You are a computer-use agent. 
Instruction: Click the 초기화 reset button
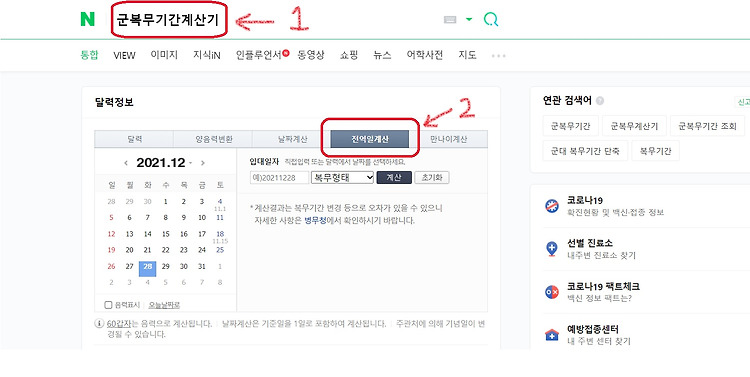click(431, 177)
